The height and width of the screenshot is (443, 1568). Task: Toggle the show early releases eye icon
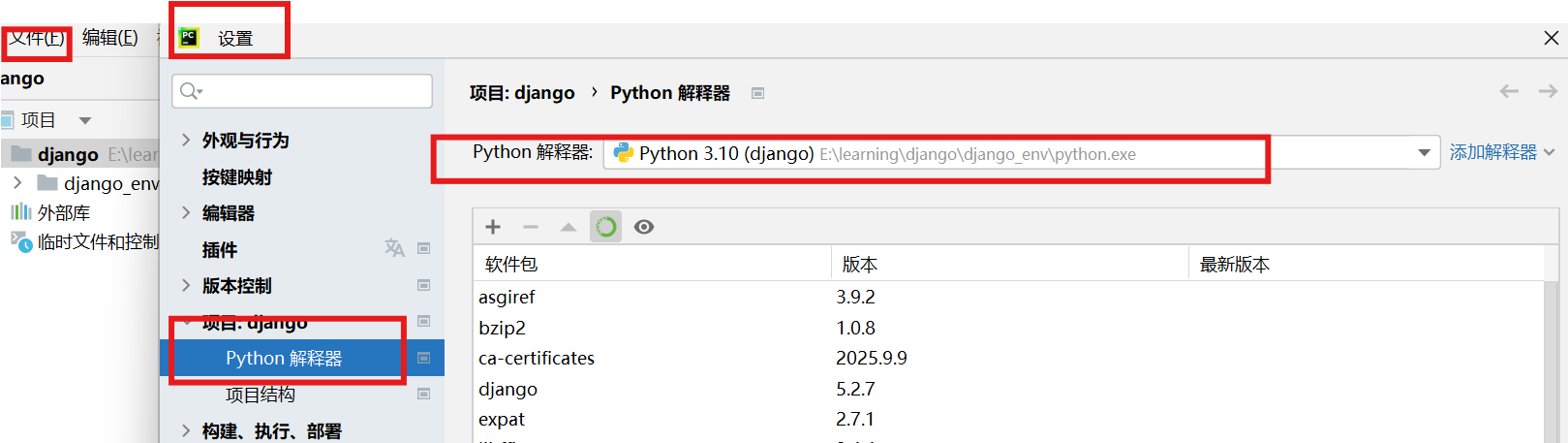(x=644, y=227)
